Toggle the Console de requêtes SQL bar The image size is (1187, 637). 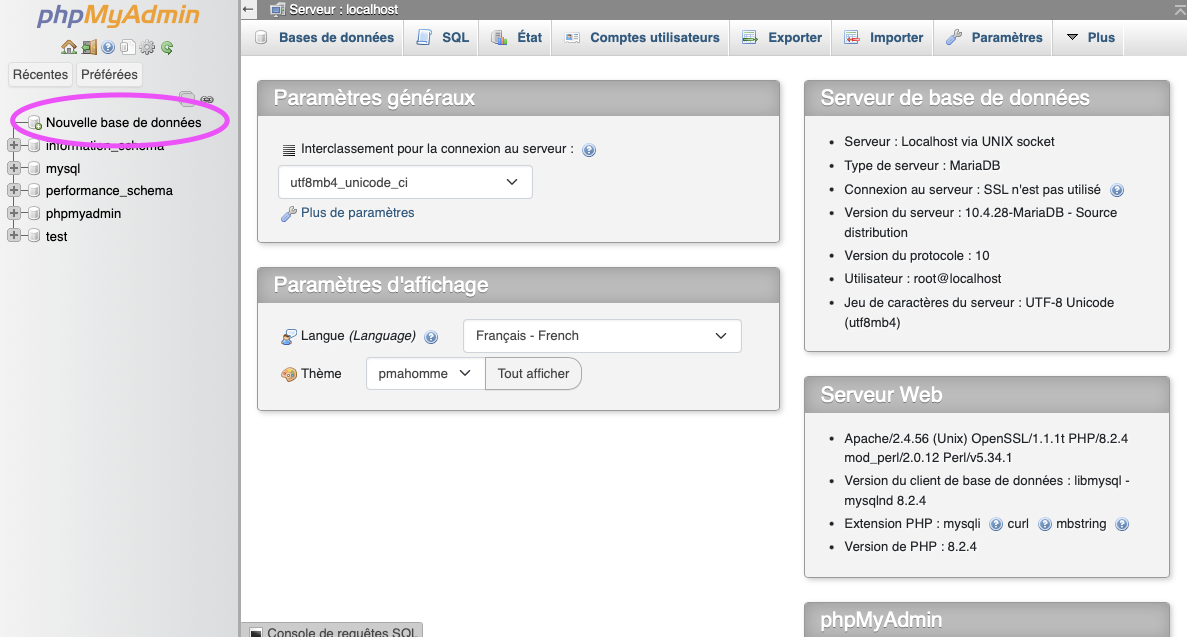pos(334,631)
